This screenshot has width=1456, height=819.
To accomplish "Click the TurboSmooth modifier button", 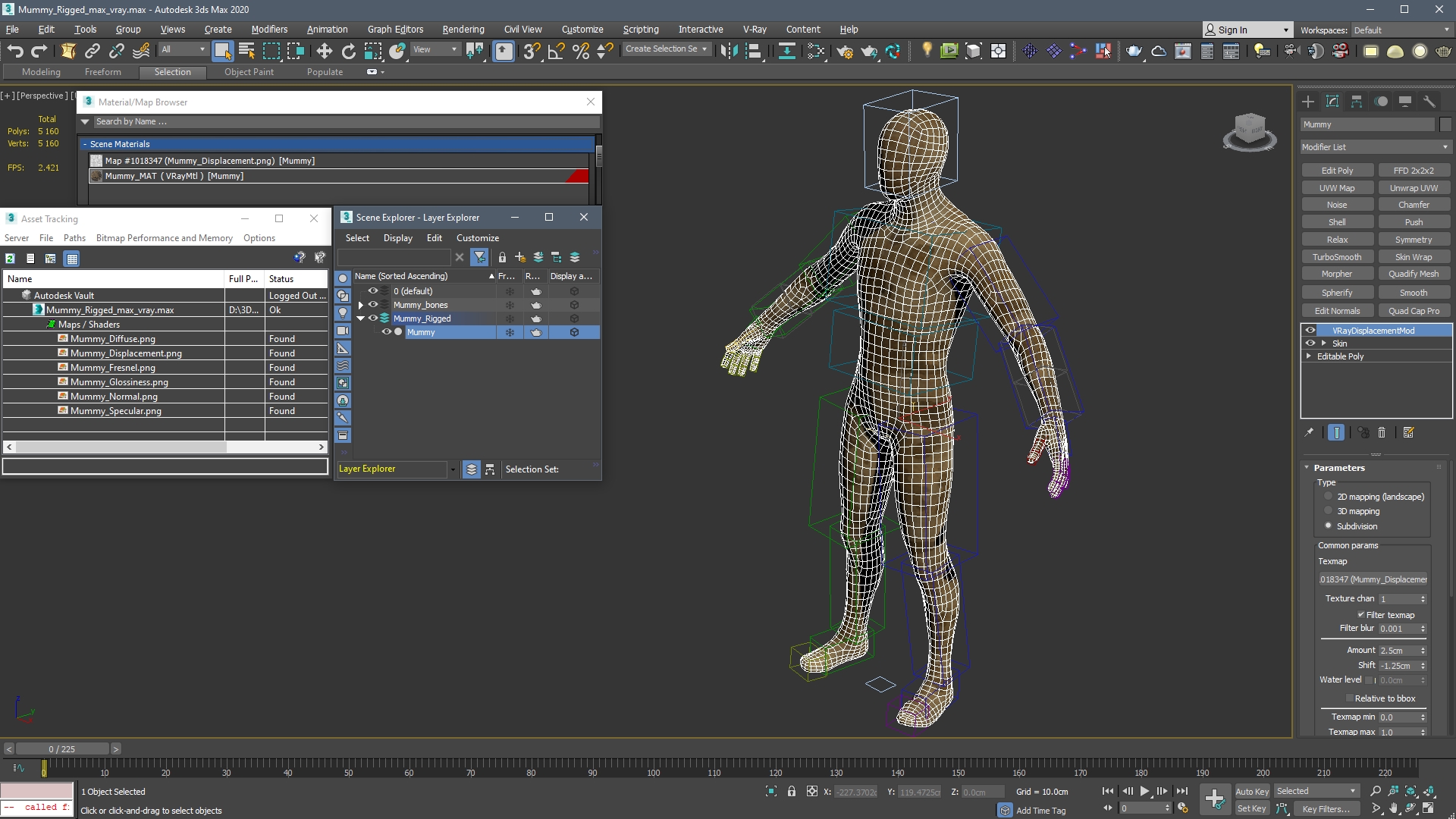I will 1336,257.
